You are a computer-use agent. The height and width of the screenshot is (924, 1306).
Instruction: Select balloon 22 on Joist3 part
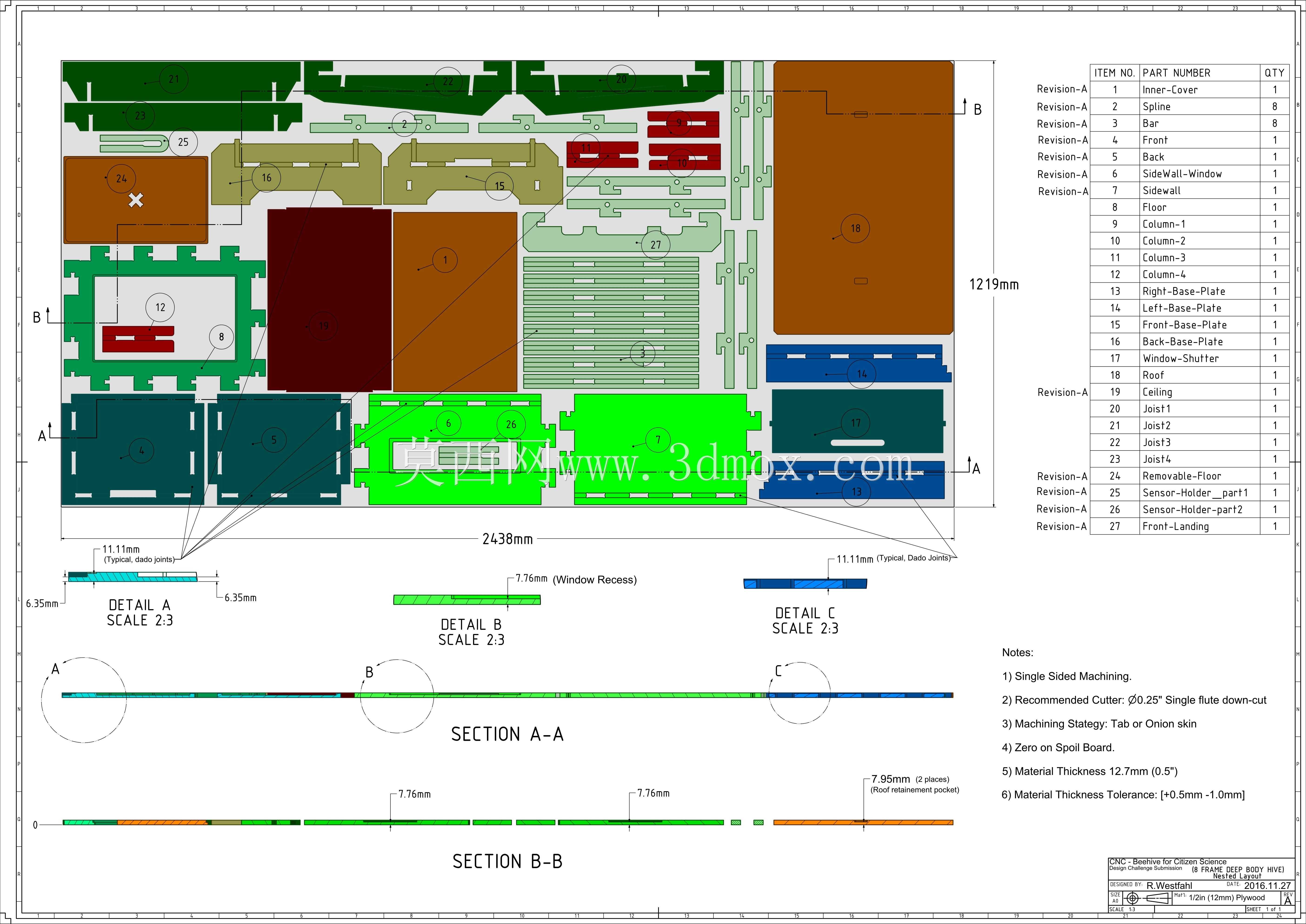[448, 81]
